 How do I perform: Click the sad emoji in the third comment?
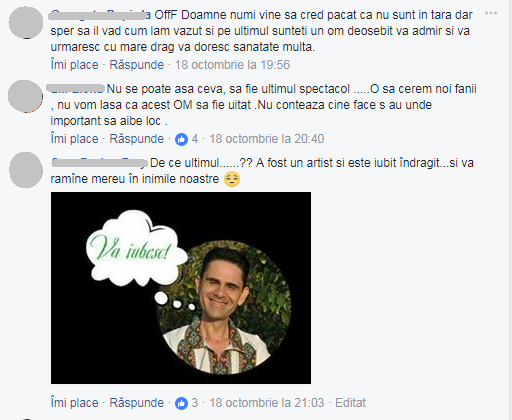tap(232, 179)
